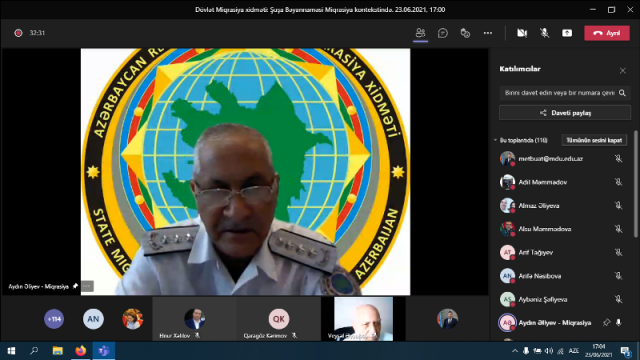
Task: Close the Katılımcılar panel
Action: tap(622, 71)
